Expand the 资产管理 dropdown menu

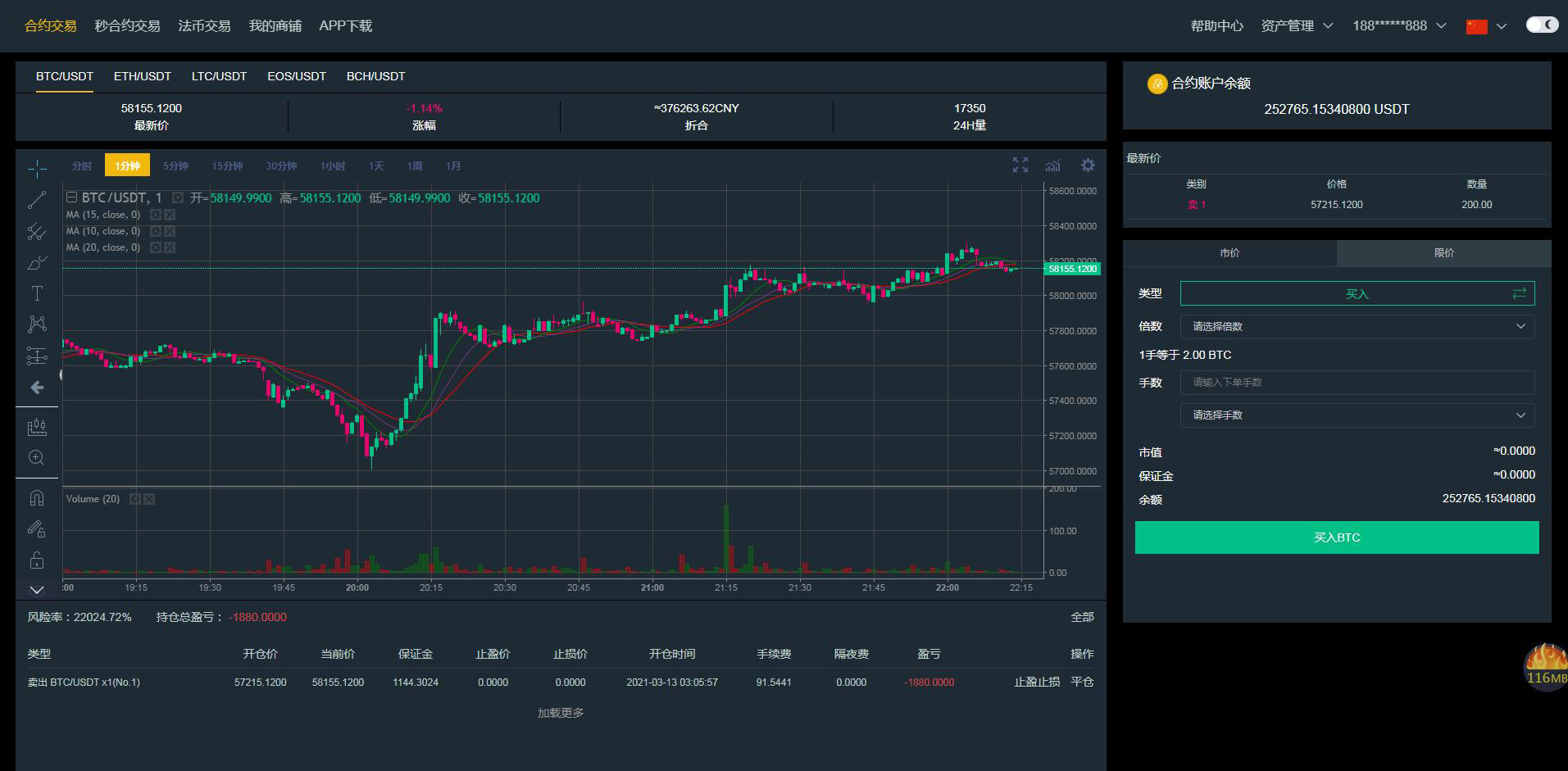(x=1297, y=26)
